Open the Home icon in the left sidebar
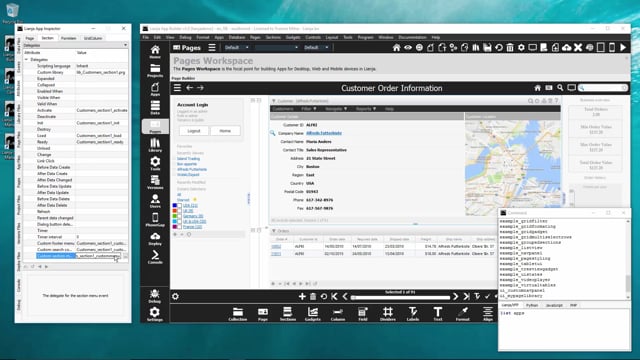The image size is (640, 360). click(x=155, y=52)
